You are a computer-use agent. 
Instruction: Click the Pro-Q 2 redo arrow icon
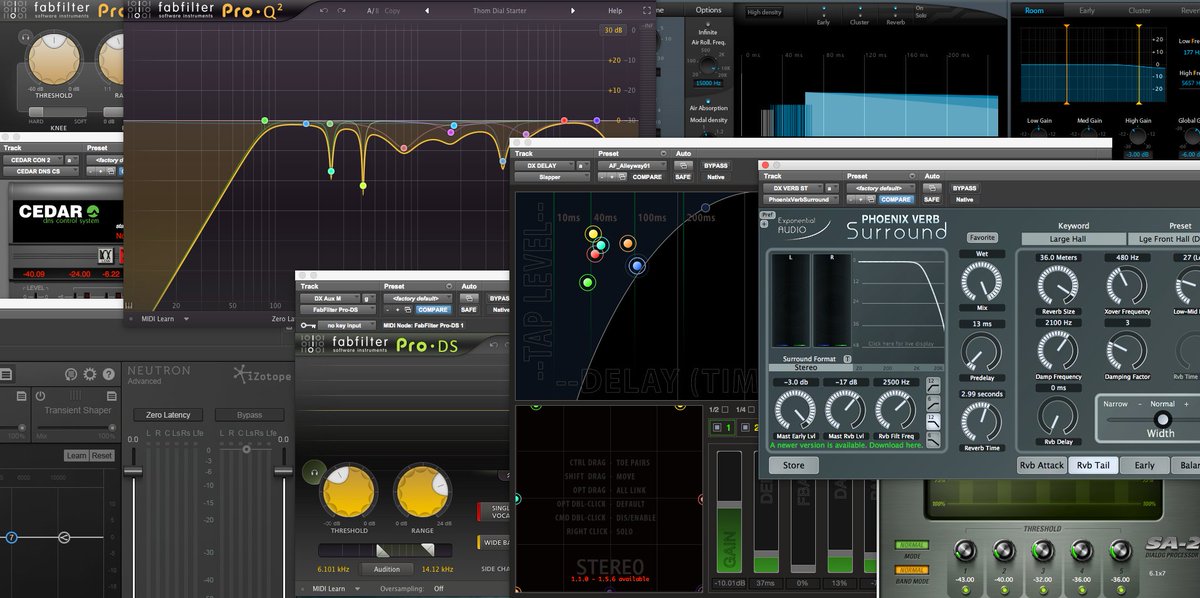tap(343, 10)
